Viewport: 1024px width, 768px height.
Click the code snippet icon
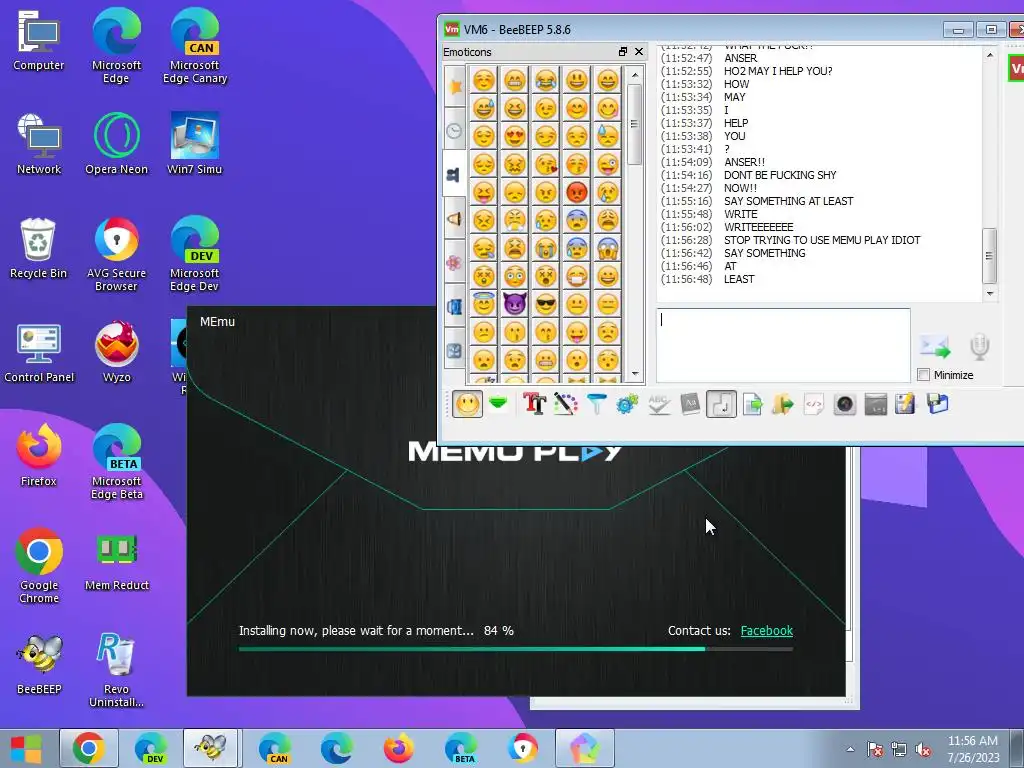pos(814,404)
